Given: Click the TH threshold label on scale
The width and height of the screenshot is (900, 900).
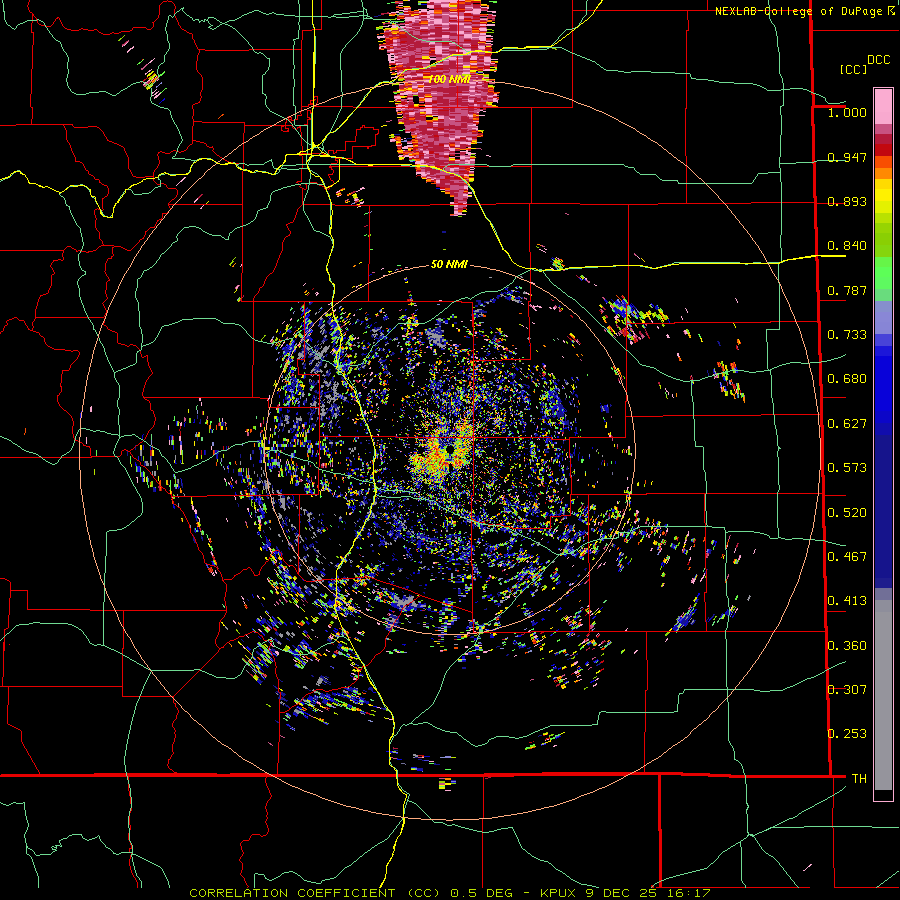Looking at the screenshot, I should point(859,779).
